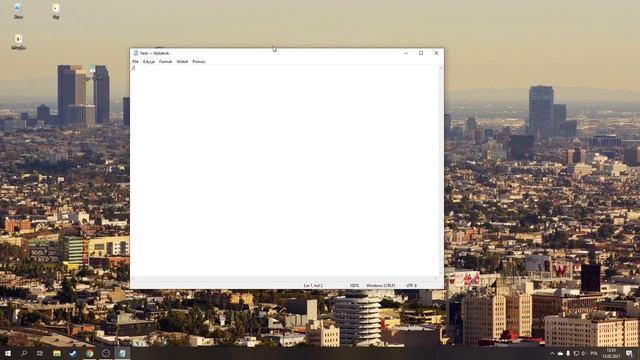Image resolution: width=640 pixels, height=360 pixels.
Task: Open taskbar search magnifier
Action: tap(24, 353)
